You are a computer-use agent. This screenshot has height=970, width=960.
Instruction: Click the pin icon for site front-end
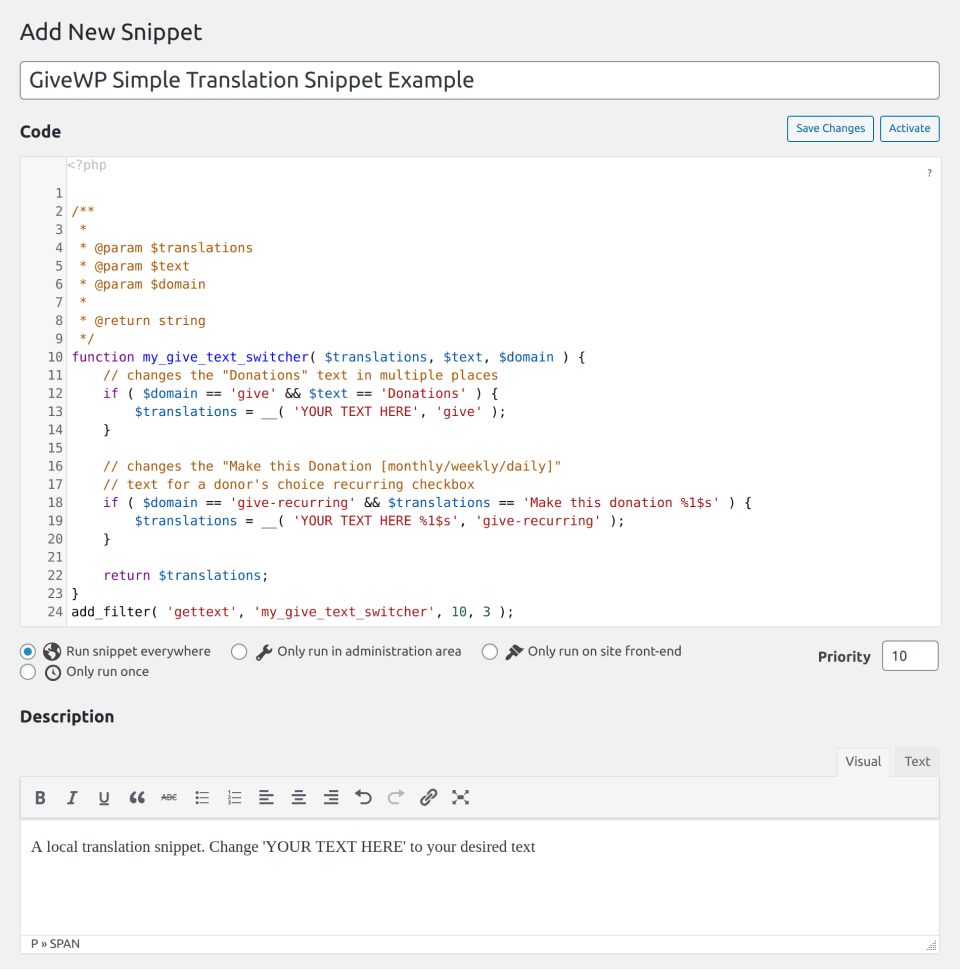[514, 652]
